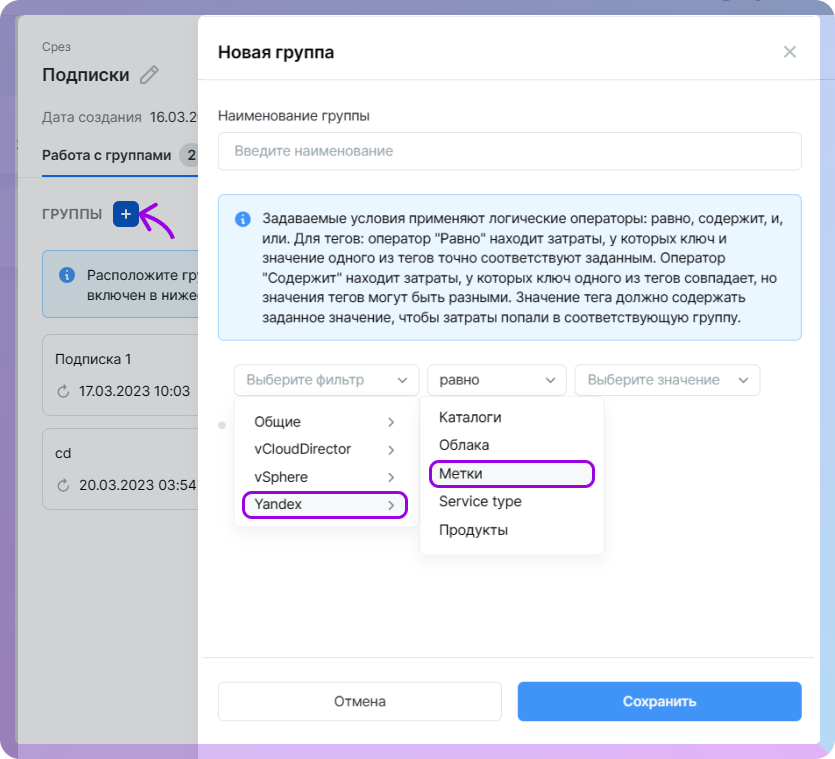Image resolution: width=835 pixels, height=759 pixels.
Task: Select Yandex in the filter menu
Action: click(x=325, y=505)
